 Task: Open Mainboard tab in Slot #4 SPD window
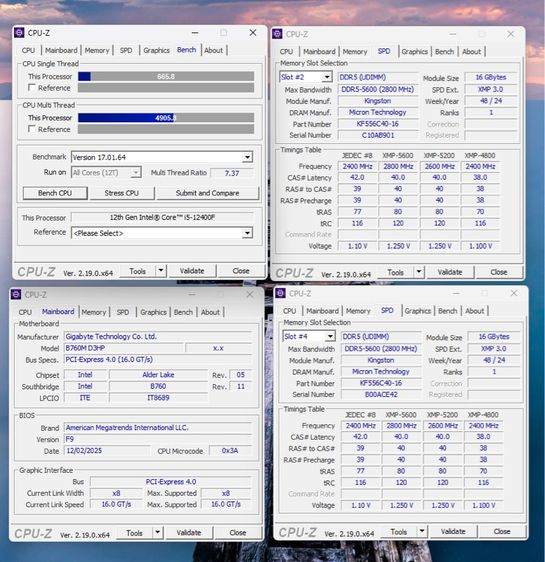322,311
